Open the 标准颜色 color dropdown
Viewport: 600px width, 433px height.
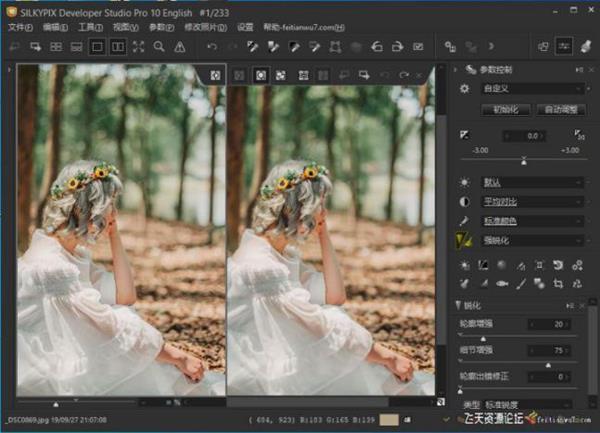coord(531,220)
